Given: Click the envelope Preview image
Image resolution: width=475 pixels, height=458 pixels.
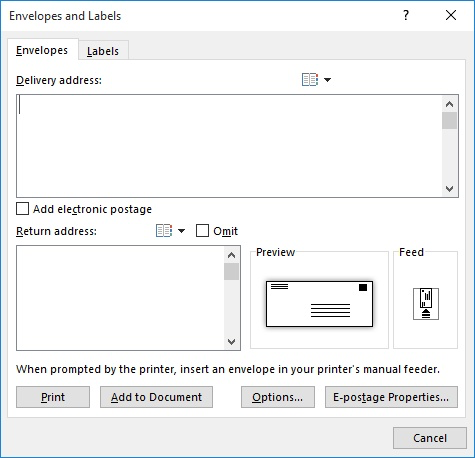Looking at the screenshot, I should (319, 304).
